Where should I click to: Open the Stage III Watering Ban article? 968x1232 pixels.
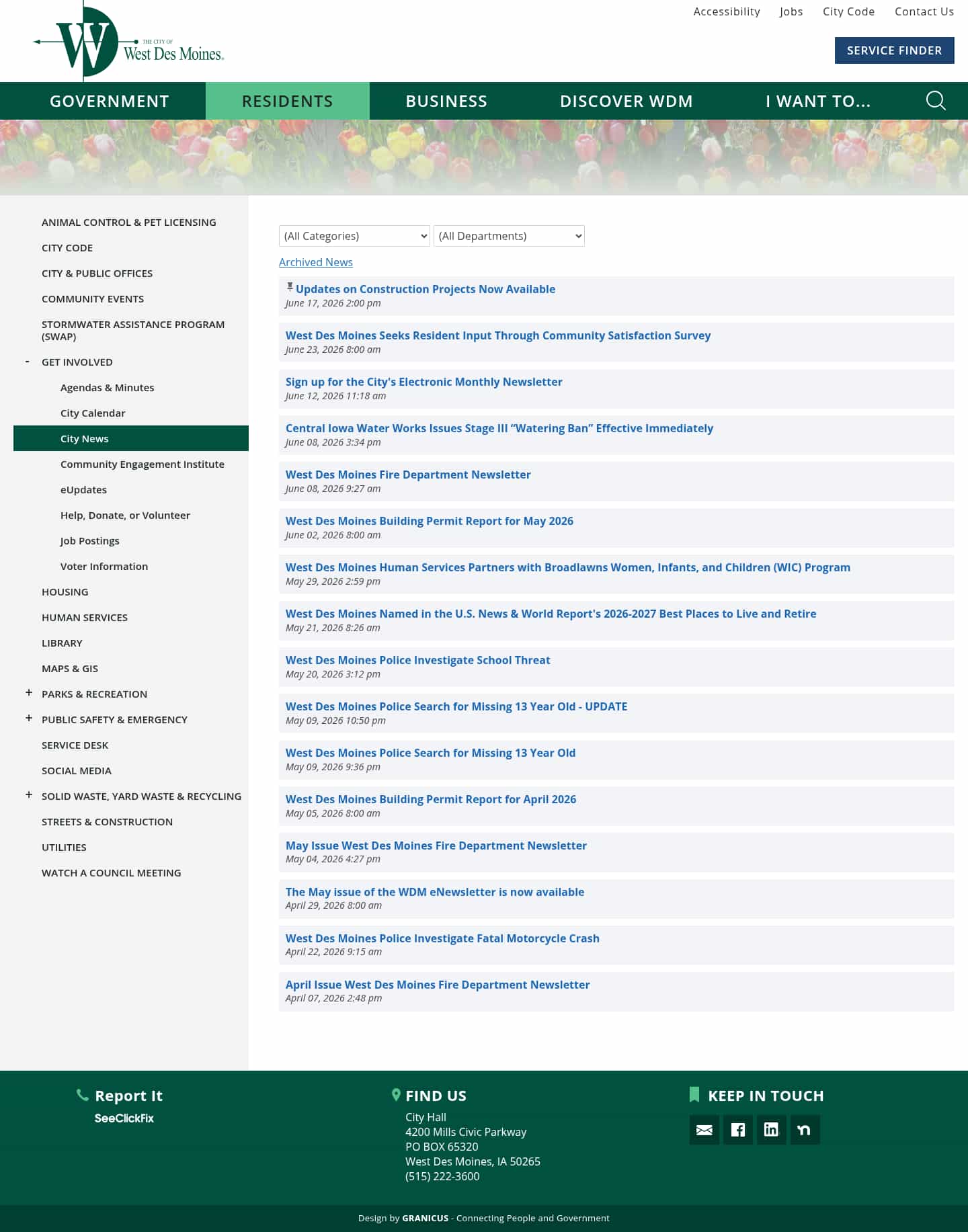click(x=499, y=428)
